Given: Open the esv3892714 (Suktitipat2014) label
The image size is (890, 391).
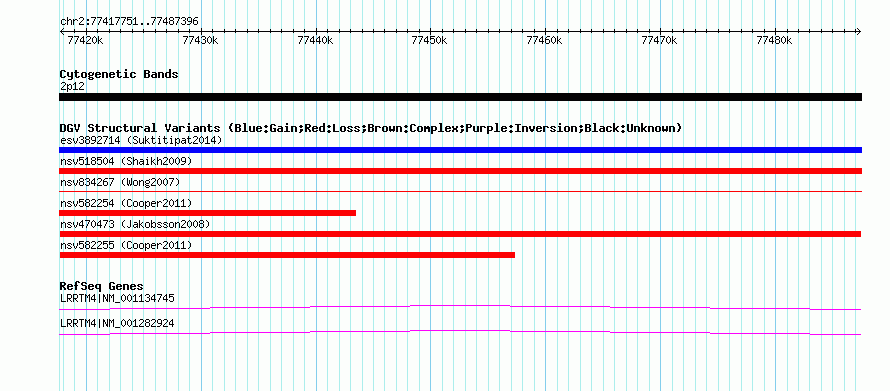Looking at the screenshot, I should point(141,140).
